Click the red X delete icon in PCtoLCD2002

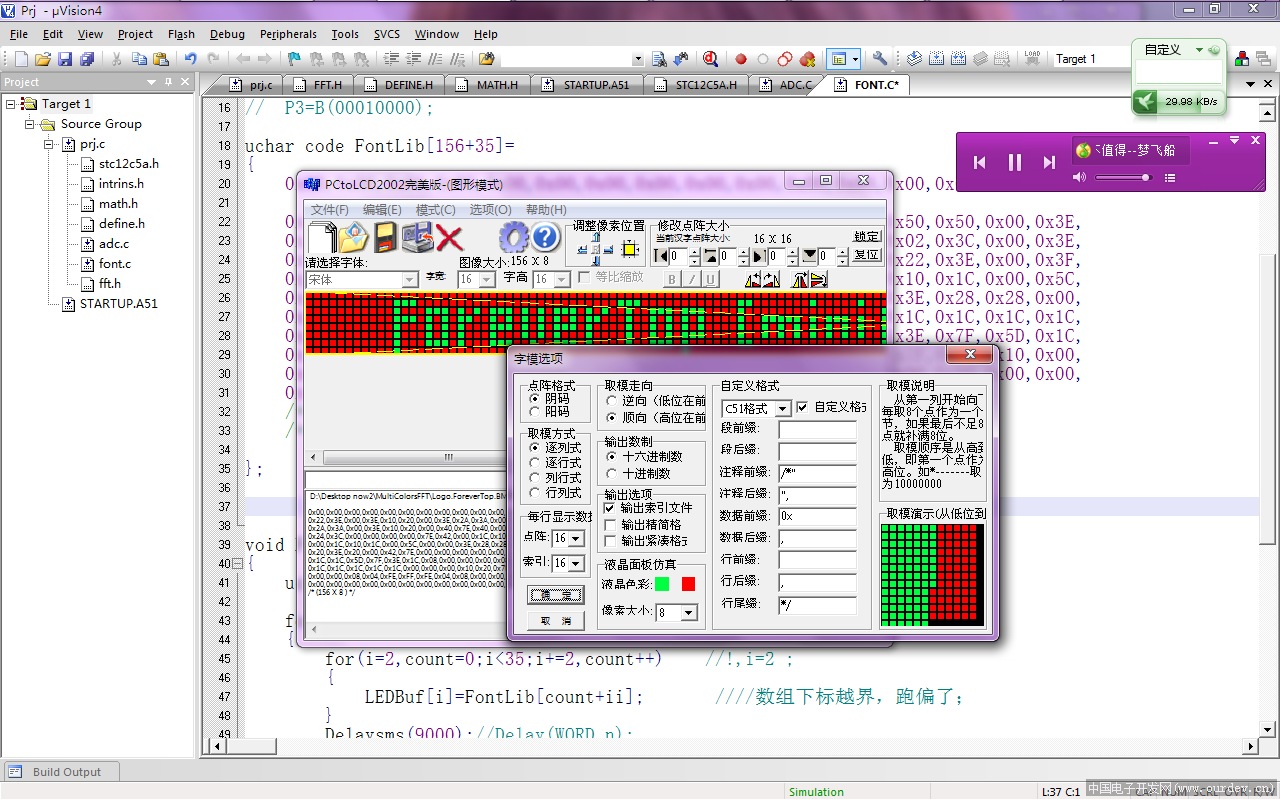click(449, 238)
